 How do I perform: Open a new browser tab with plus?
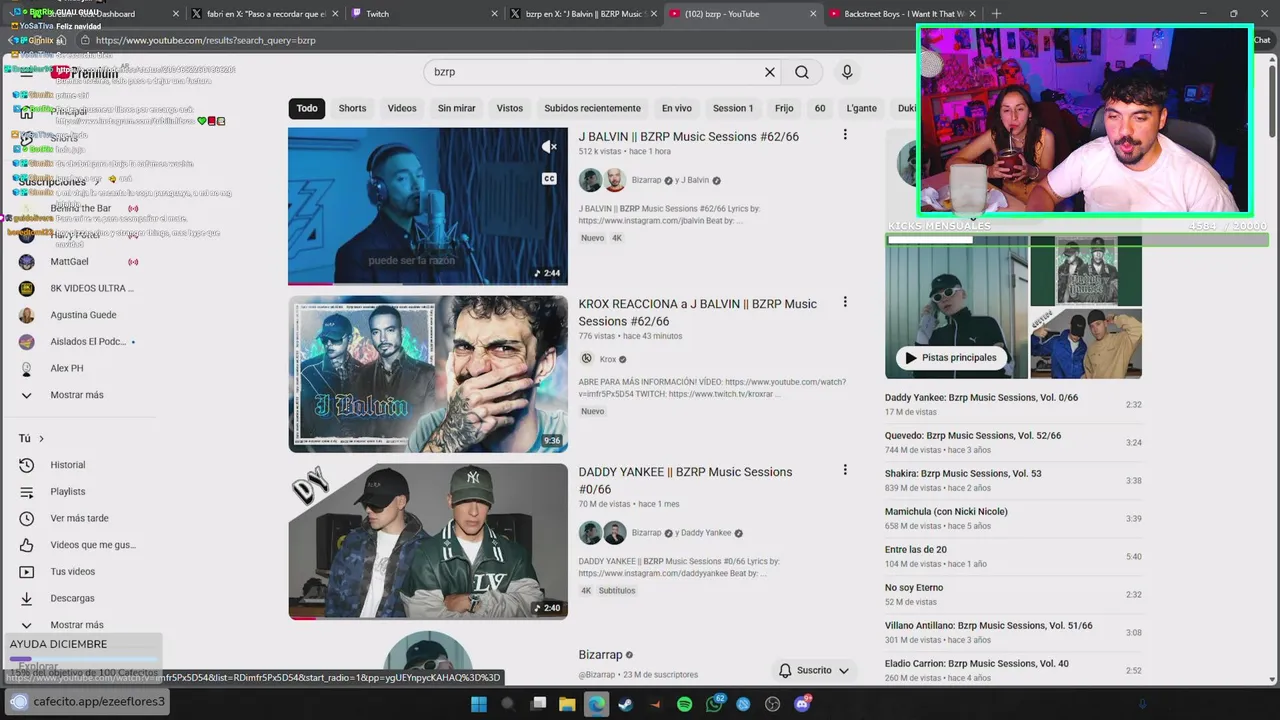coord(996,14)
